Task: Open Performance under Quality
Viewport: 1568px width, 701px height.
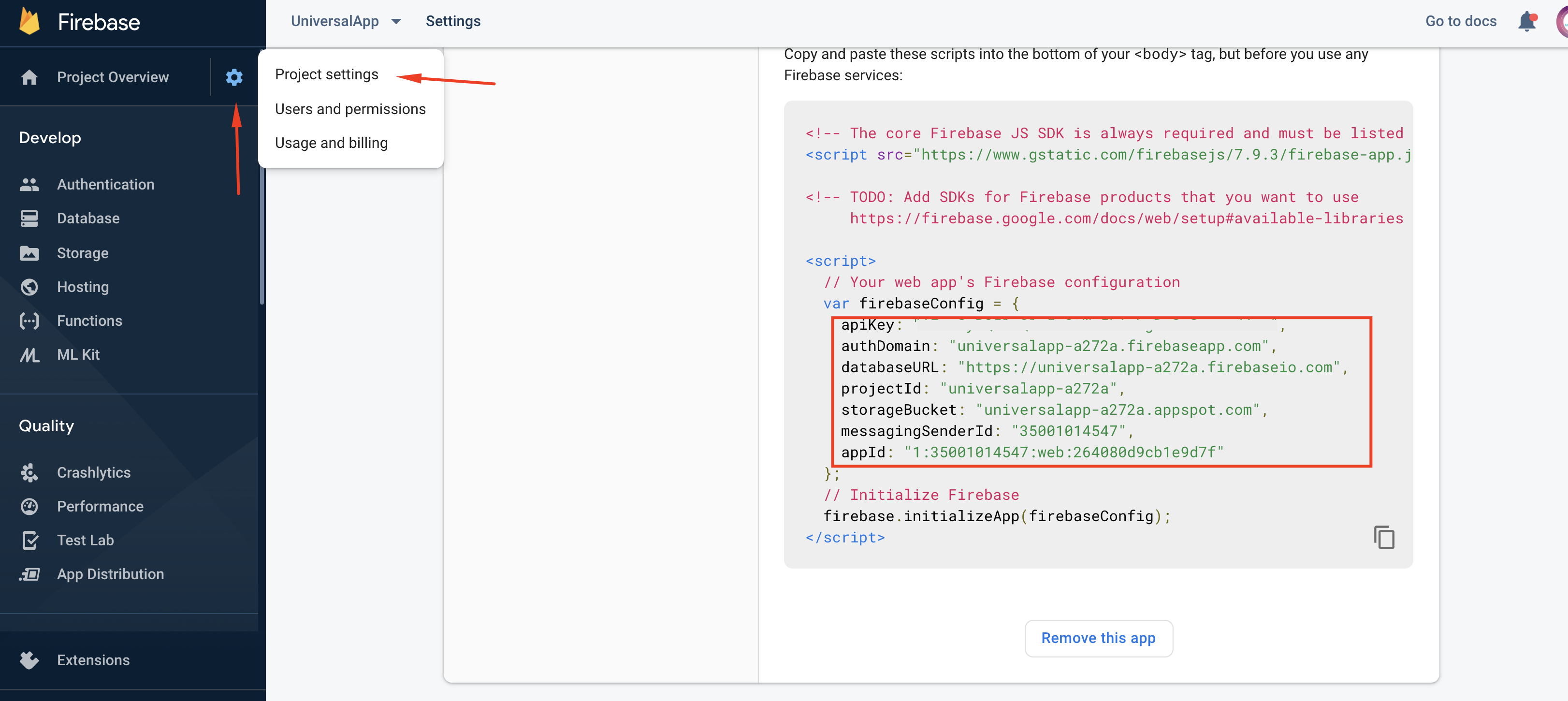Action: tap(101, 507)
